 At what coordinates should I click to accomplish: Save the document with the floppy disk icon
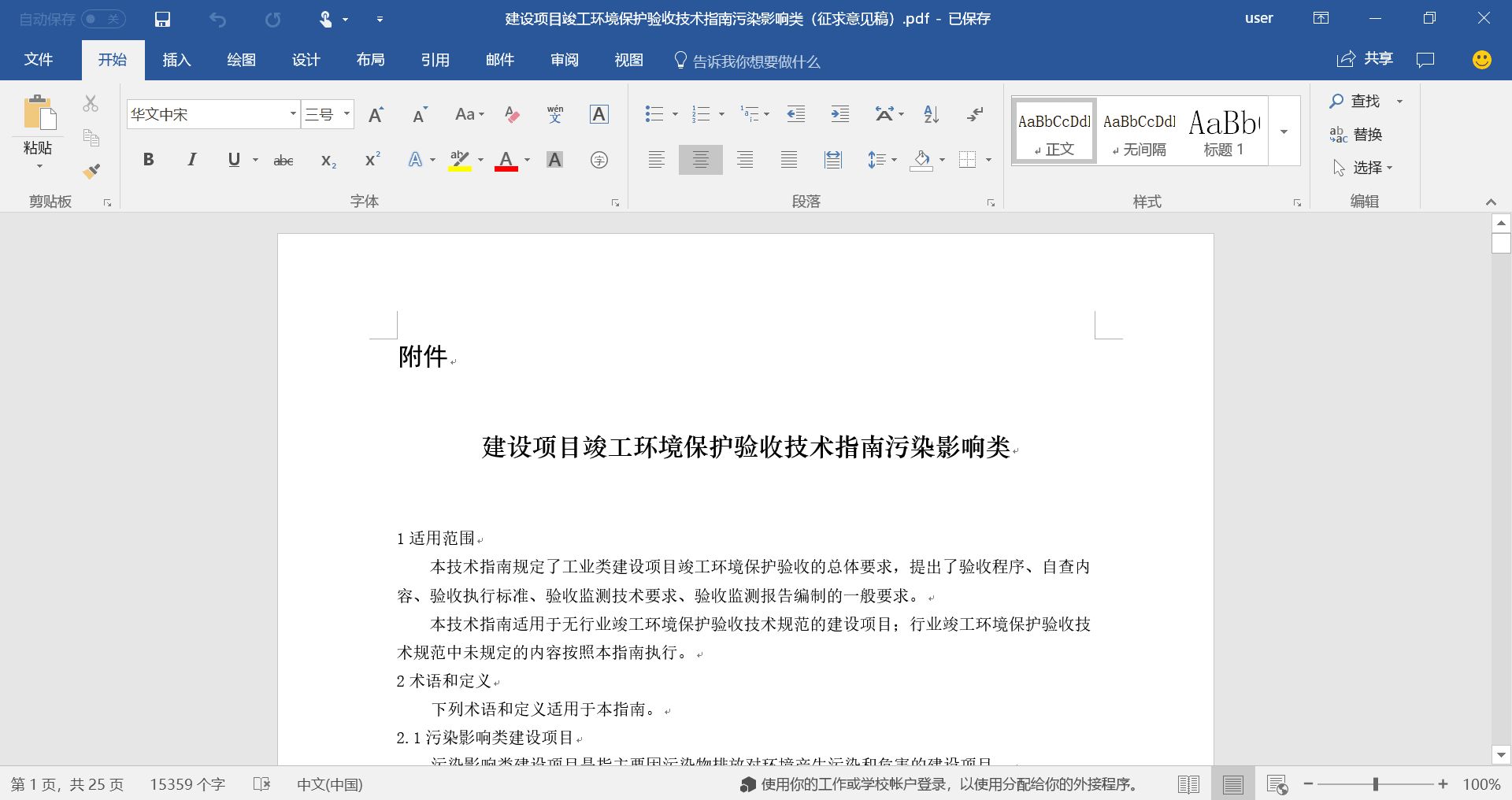click(x=162, y=19)
